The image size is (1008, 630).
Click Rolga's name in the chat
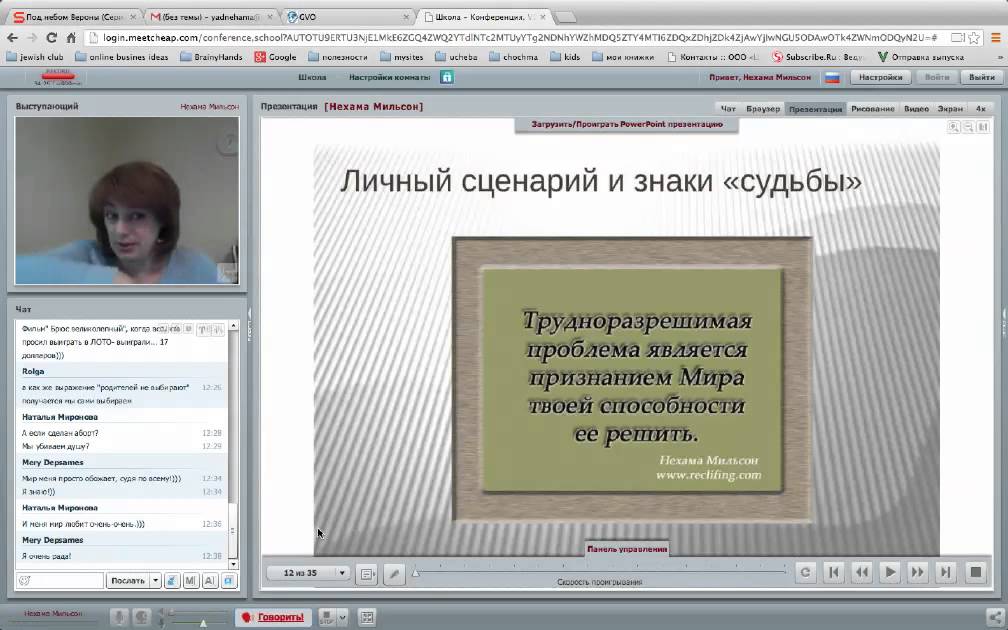tap(33, 371)
